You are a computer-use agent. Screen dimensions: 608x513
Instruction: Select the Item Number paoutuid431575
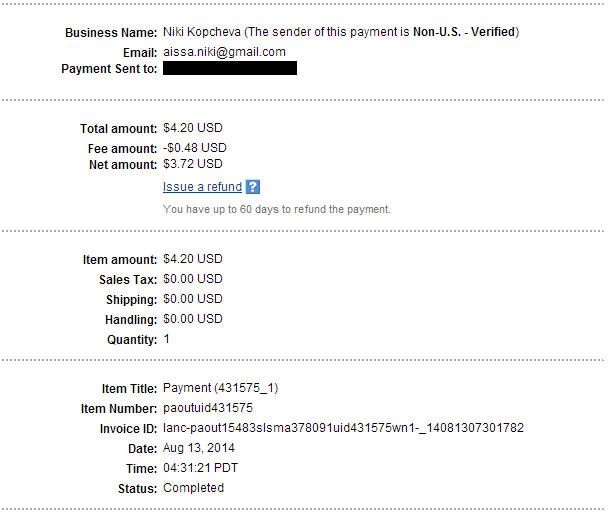pyautogui.click(x=207, y=408)
